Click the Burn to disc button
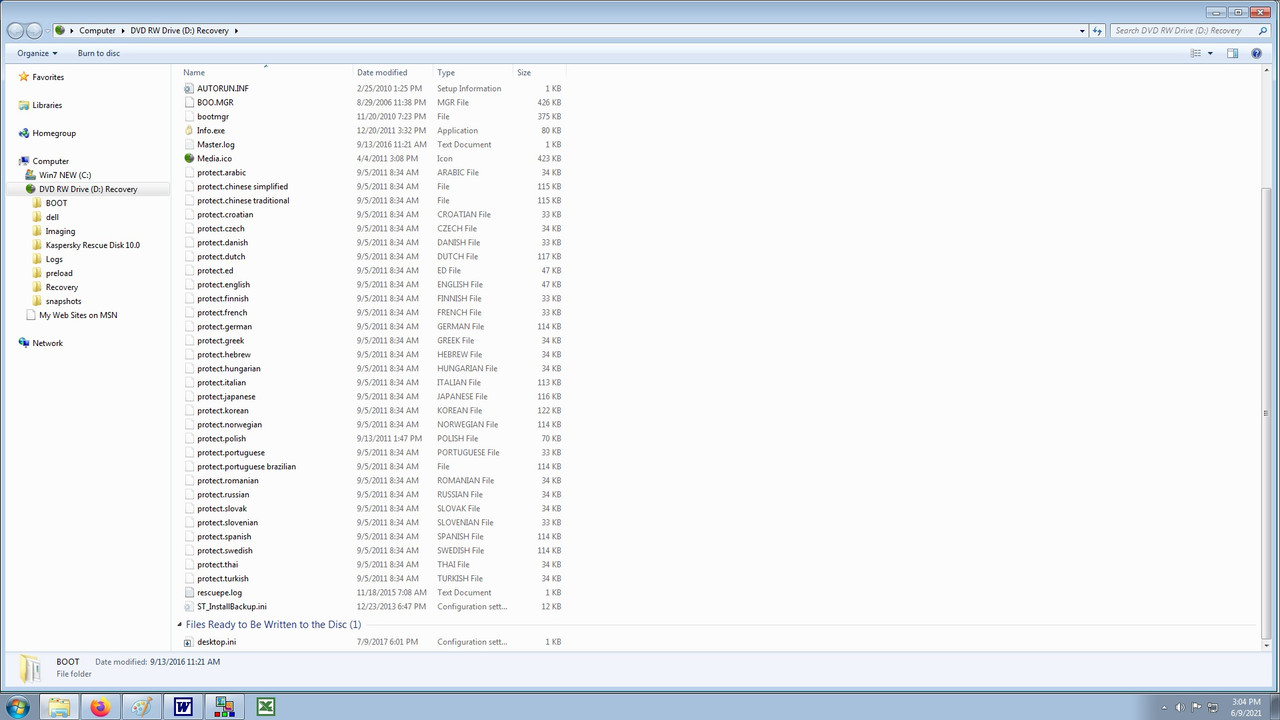Image resolution: width=1280 pixels, height=720 pixels. point(98,53)
